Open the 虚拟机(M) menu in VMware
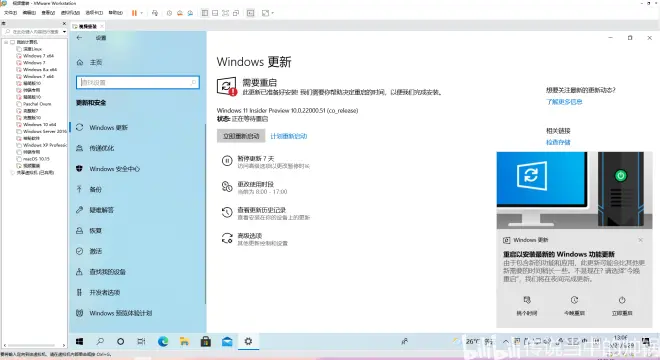Image resolution: width=660 pixels, height=360 pixels. (70, 13)
